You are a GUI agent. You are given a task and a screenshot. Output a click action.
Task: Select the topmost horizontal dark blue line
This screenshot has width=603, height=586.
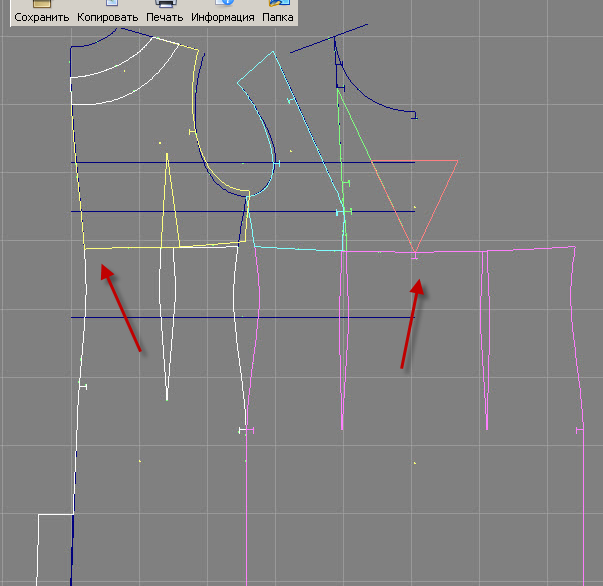(x=243, y=163)
